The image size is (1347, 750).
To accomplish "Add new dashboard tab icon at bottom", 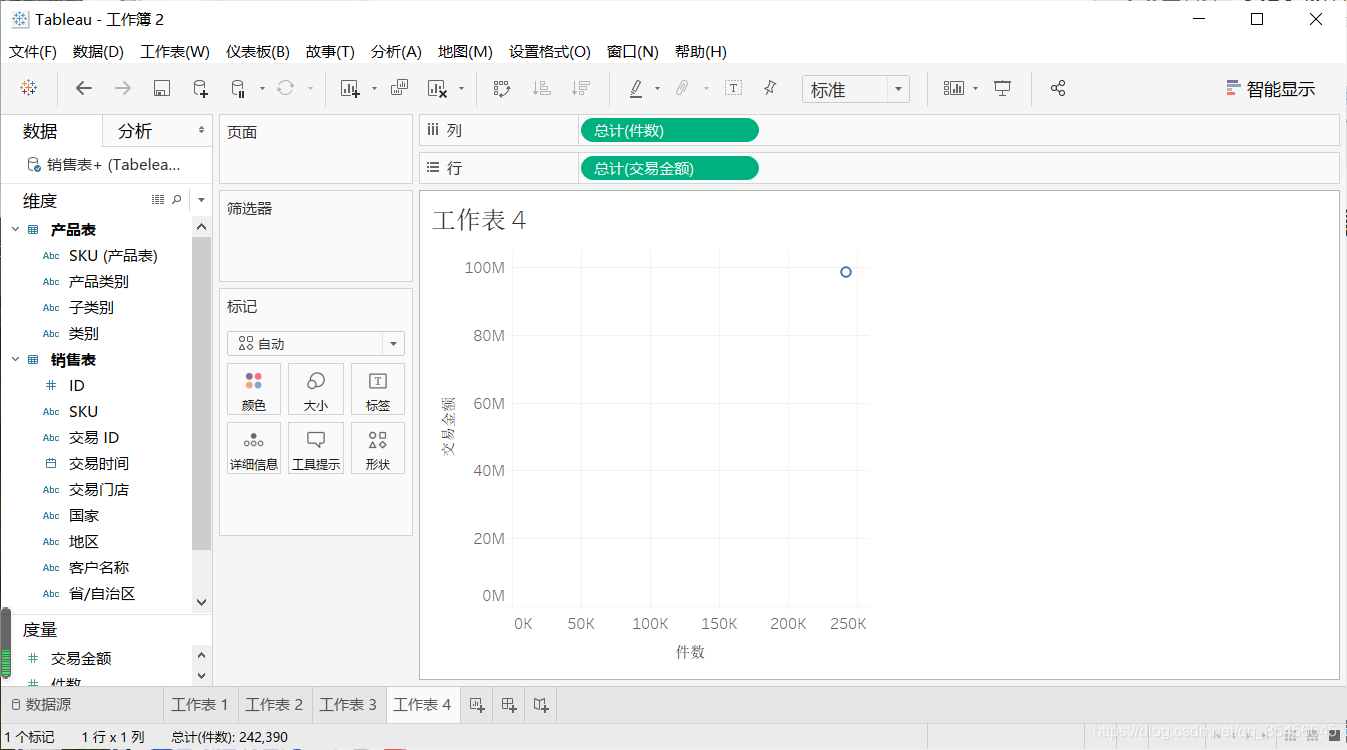I will pyautogui.click(x=509, y=705).
